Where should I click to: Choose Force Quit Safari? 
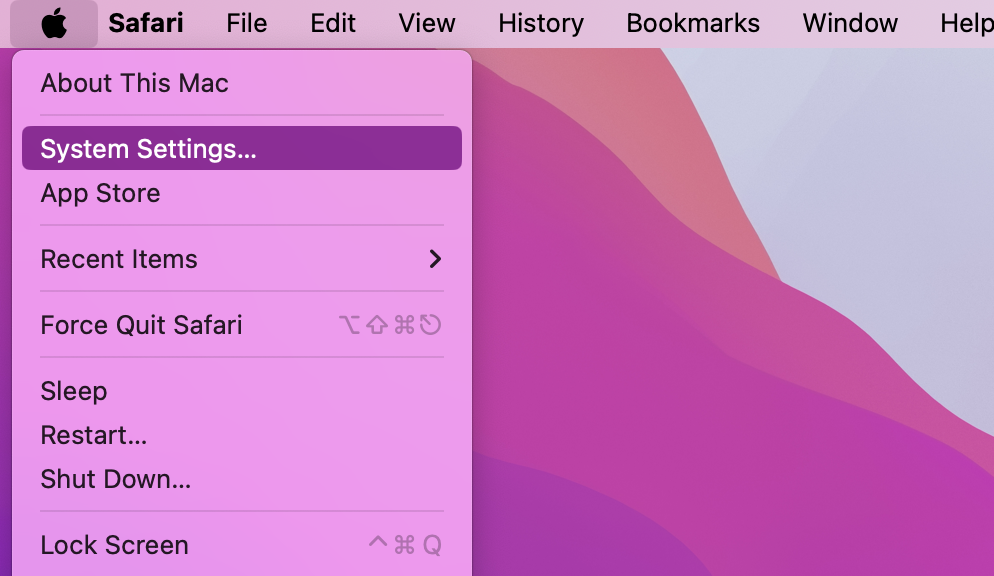pos(242,324)
